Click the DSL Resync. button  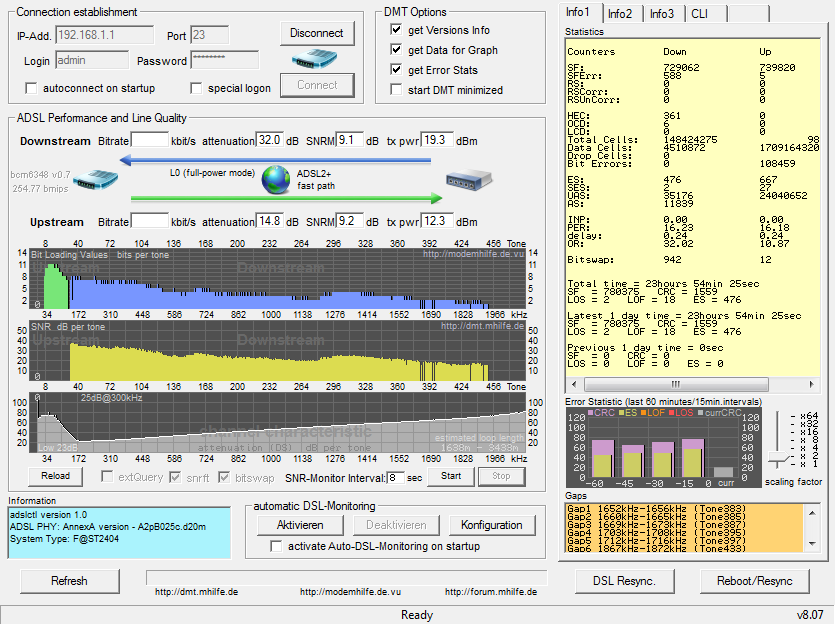click(x=624, y=581)
